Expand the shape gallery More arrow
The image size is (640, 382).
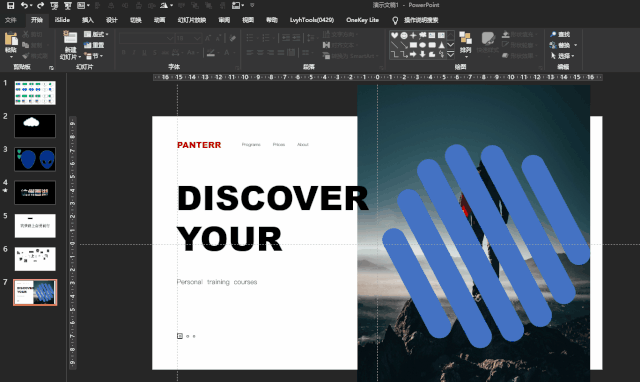(x=451, y=54)
